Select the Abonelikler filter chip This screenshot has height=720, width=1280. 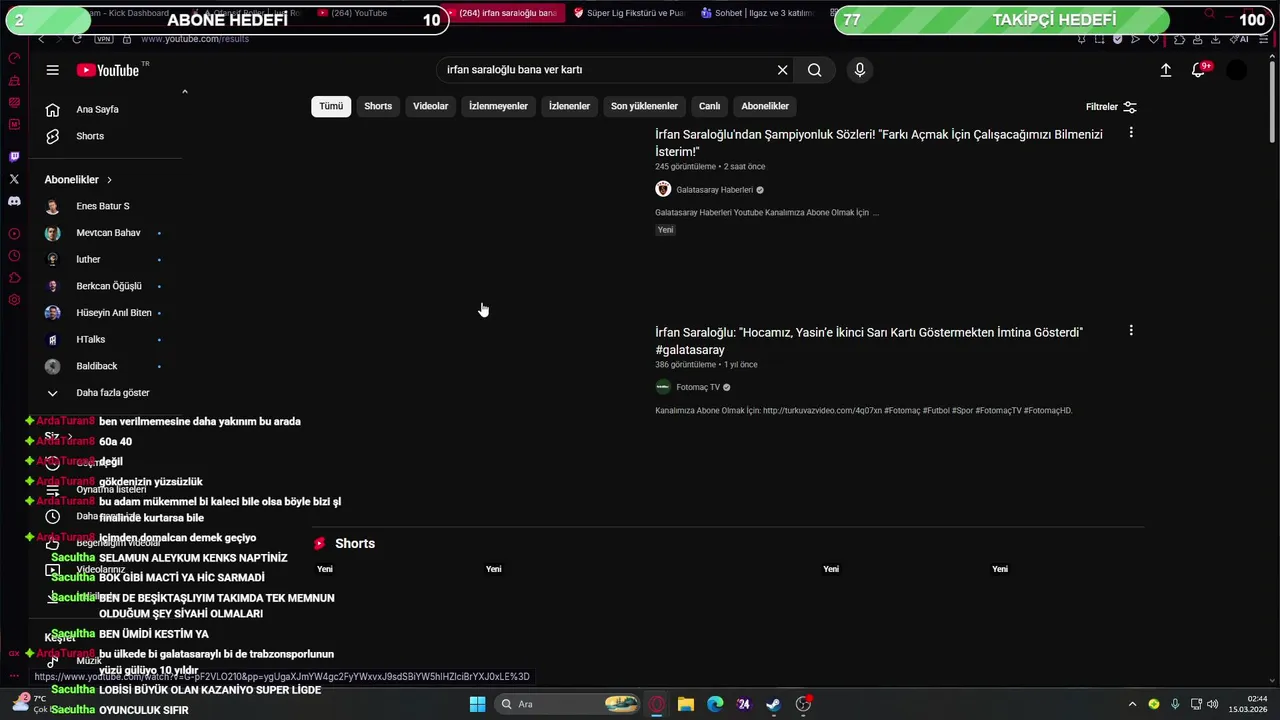[x=765, y=106]
